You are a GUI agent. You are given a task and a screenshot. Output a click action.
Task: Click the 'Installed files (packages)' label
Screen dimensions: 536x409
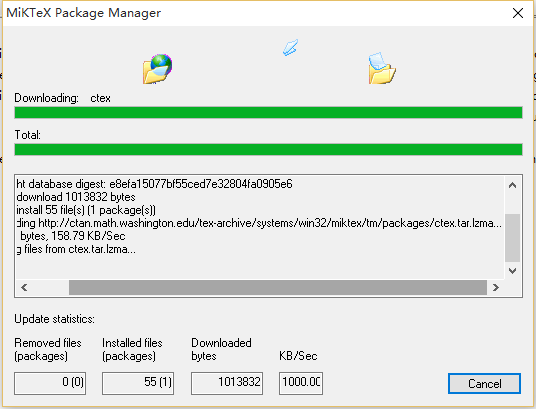coord(132,349)
